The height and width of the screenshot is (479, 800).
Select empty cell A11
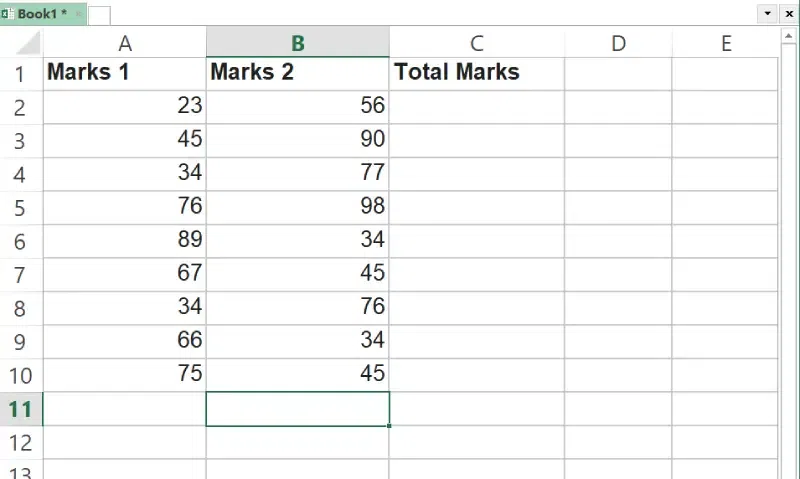coord(125,409)
